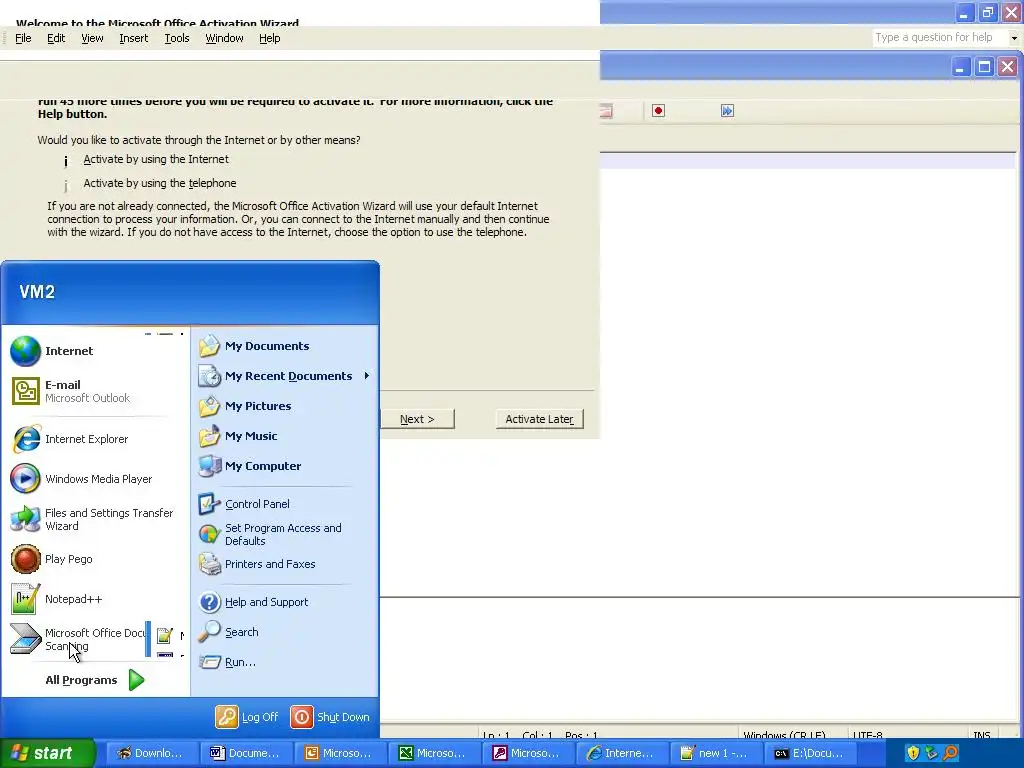Open the Insert menu
This screenshot has width=1024, height=768.
[x=134, y=39]
